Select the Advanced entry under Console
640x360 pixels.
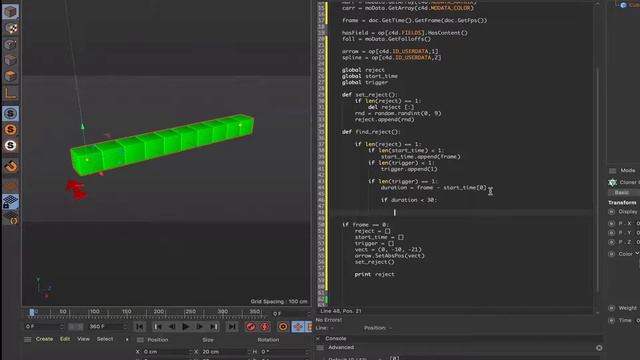point(341,347)
